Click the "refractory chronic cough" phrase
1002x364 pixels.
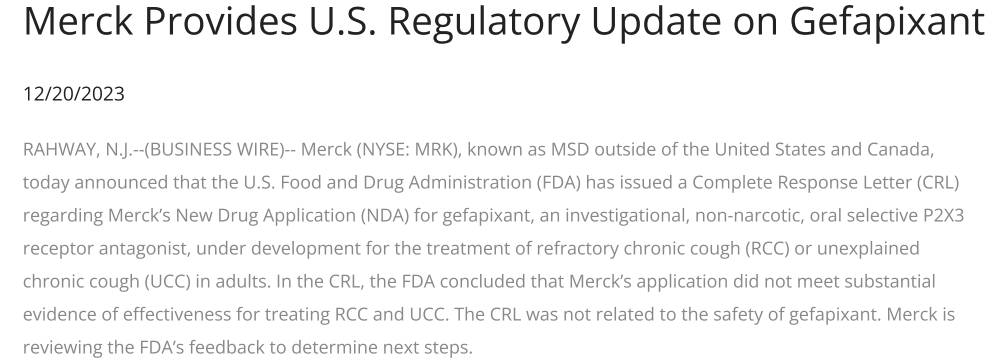pos(638,248)
